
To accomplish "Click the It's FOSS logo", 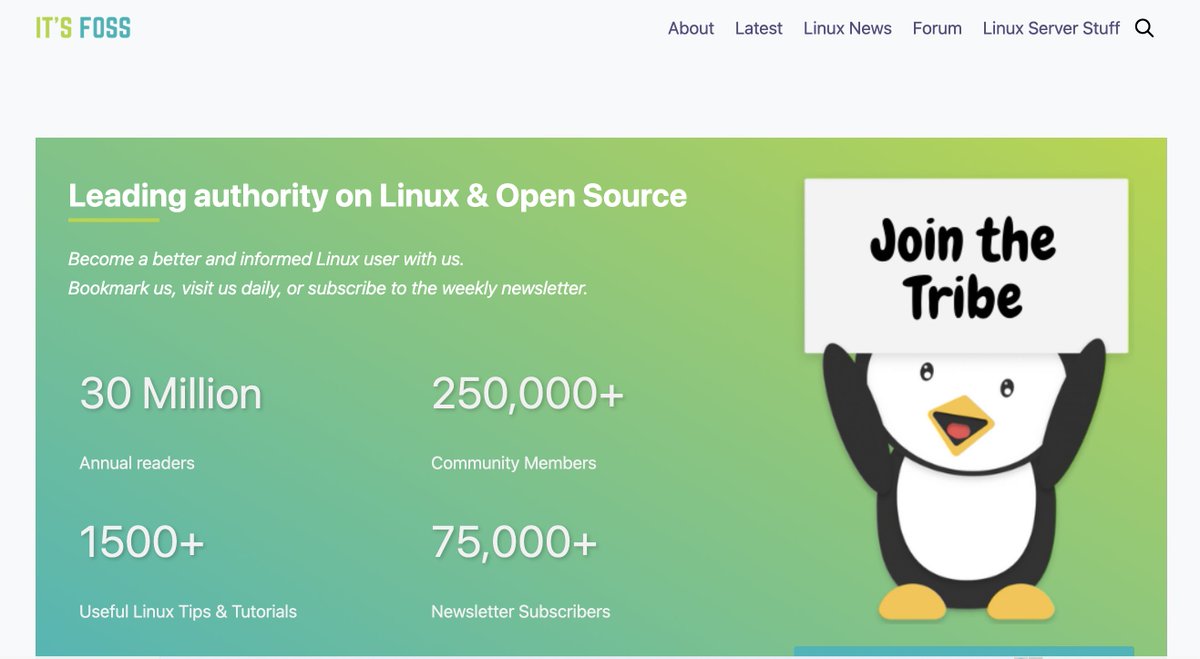I will pos(83,28).
